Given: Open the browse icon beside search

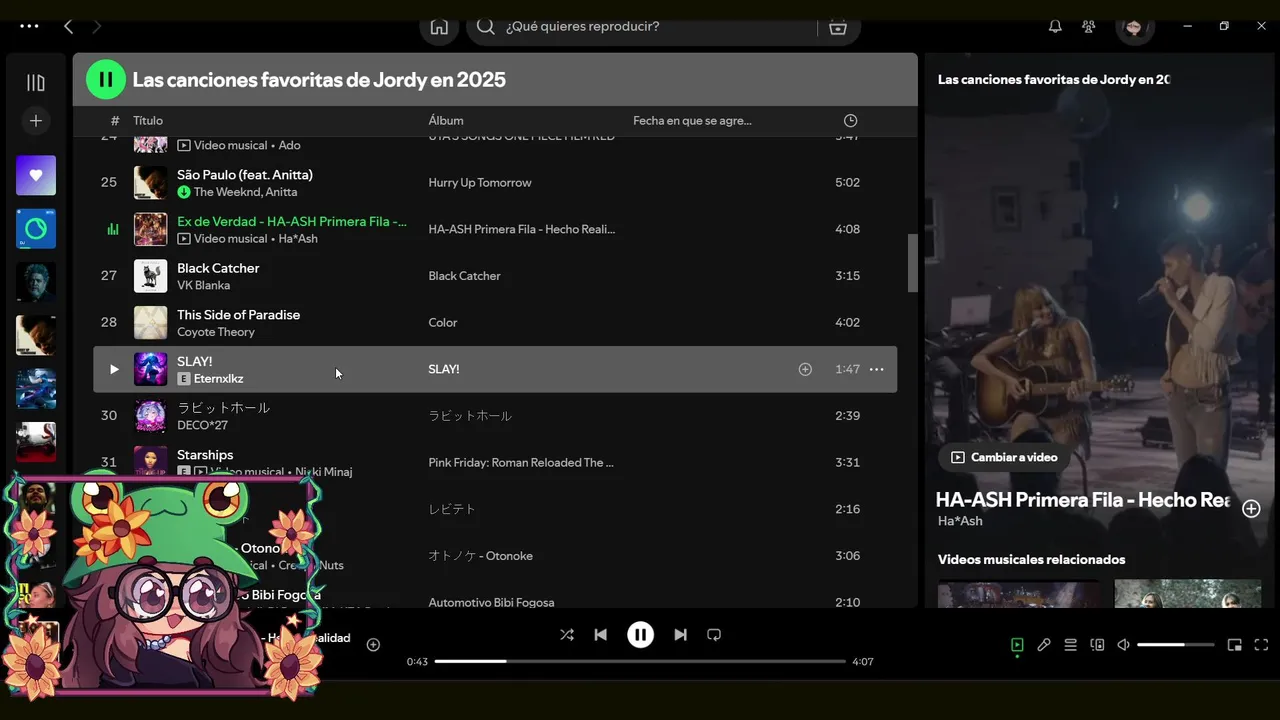Looking at the screenshot, I should [838, 27].
